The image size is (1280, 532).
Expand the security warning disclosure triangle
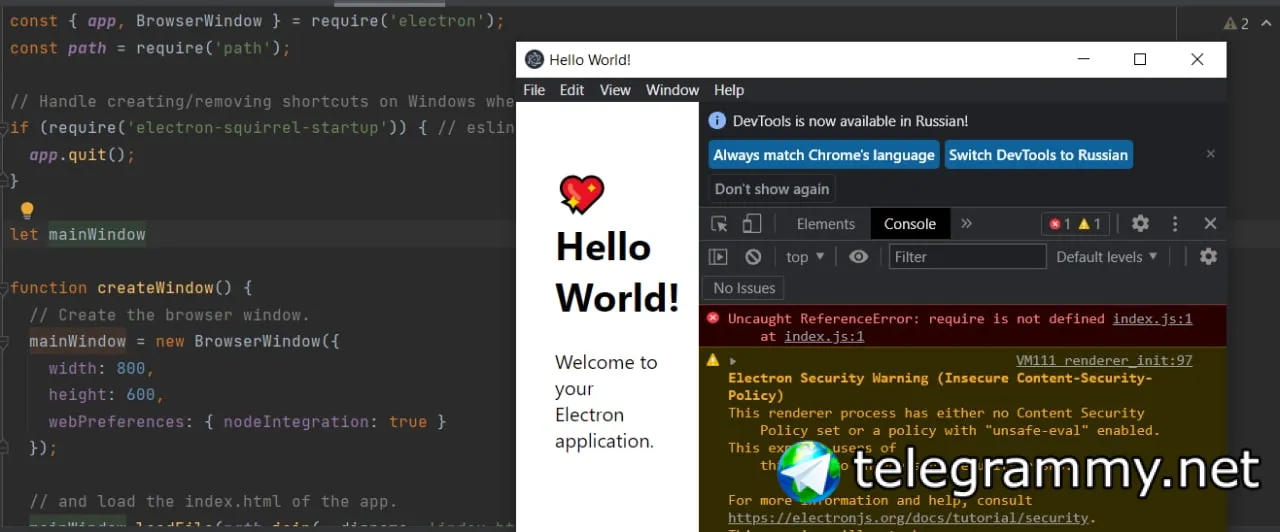pyautogui.click(x=733, y=360)
